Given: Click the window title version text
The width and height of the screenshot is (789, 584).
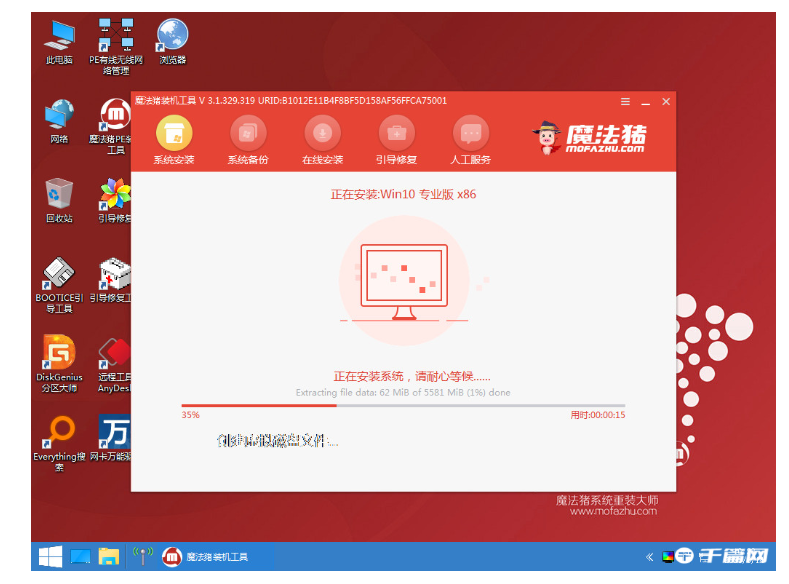Looking at the screenshot, I should tap(291, 101).
